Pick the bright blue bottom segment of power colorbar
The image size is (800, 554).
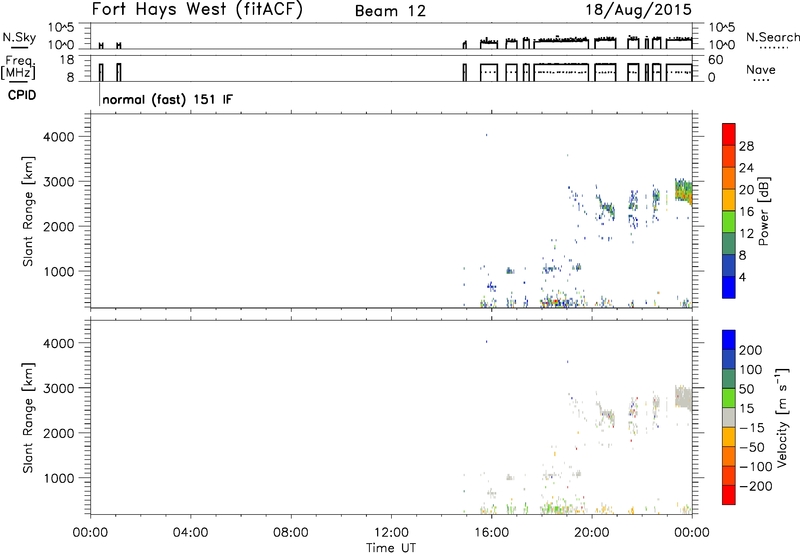[729, 287]
